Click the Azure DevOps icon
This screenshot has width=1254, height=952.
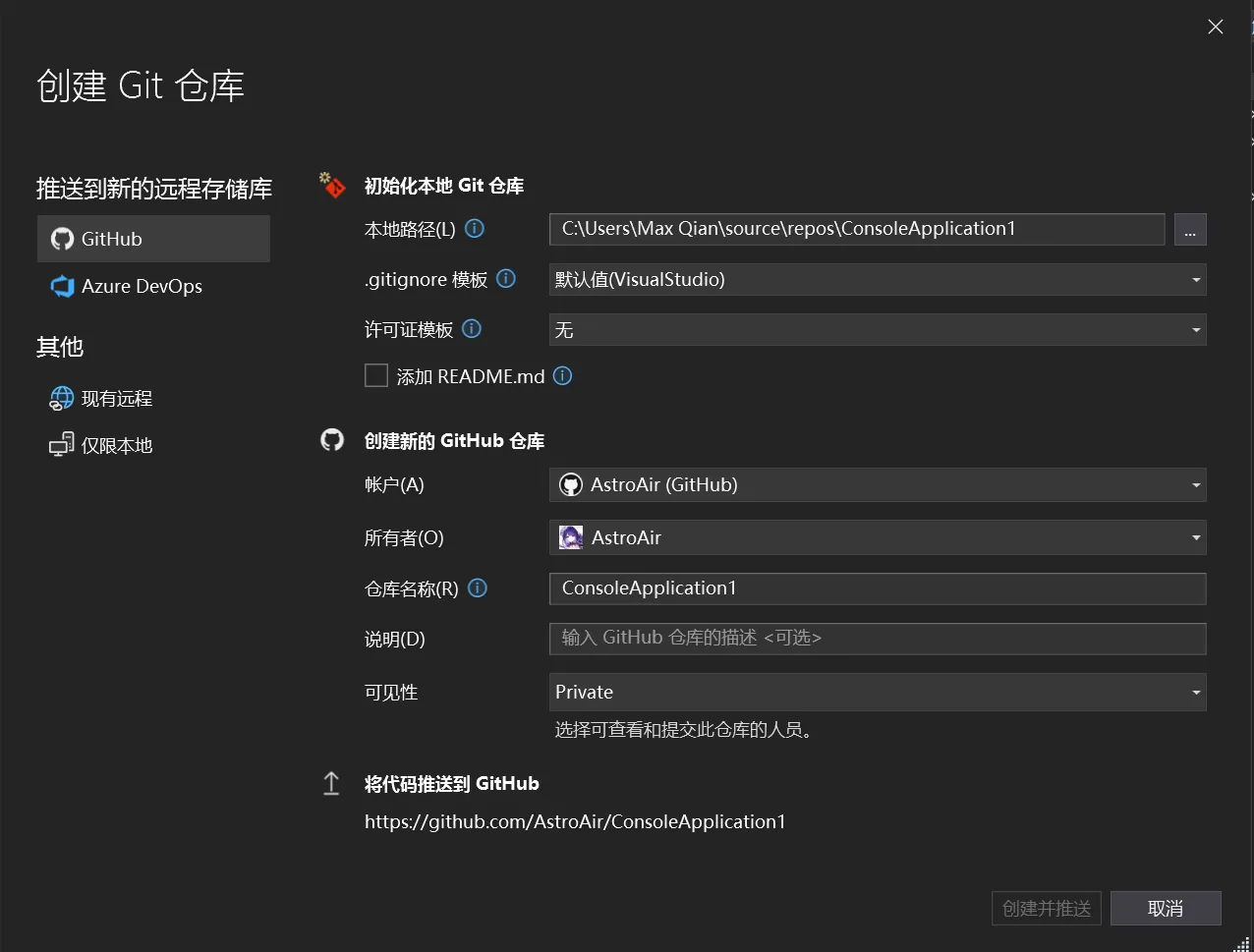click(62, 287)
